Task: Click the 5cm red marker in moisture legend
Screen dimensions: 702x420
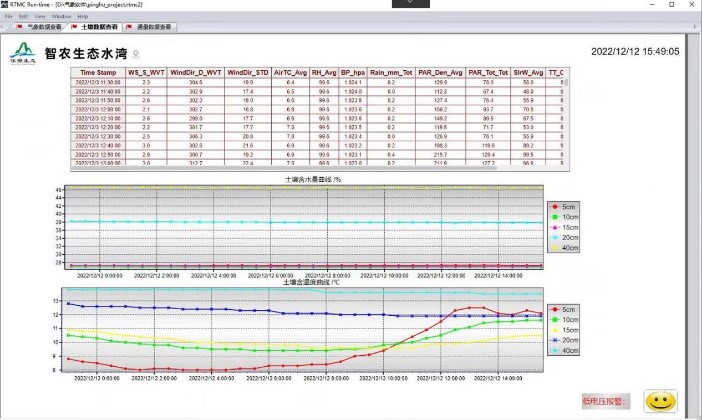Action: coord(555,207)
